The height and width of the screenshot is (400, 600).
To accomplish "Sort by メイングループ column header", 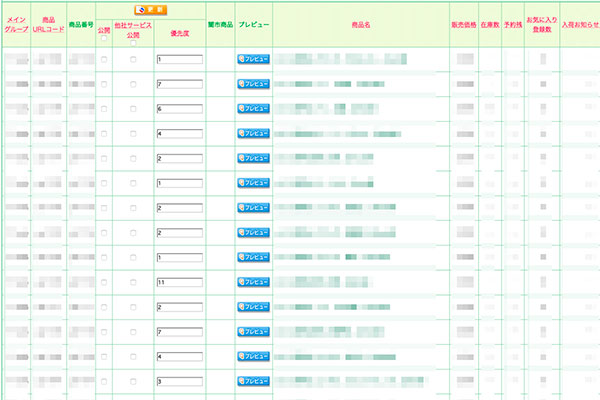I will (x=16, y=24).
